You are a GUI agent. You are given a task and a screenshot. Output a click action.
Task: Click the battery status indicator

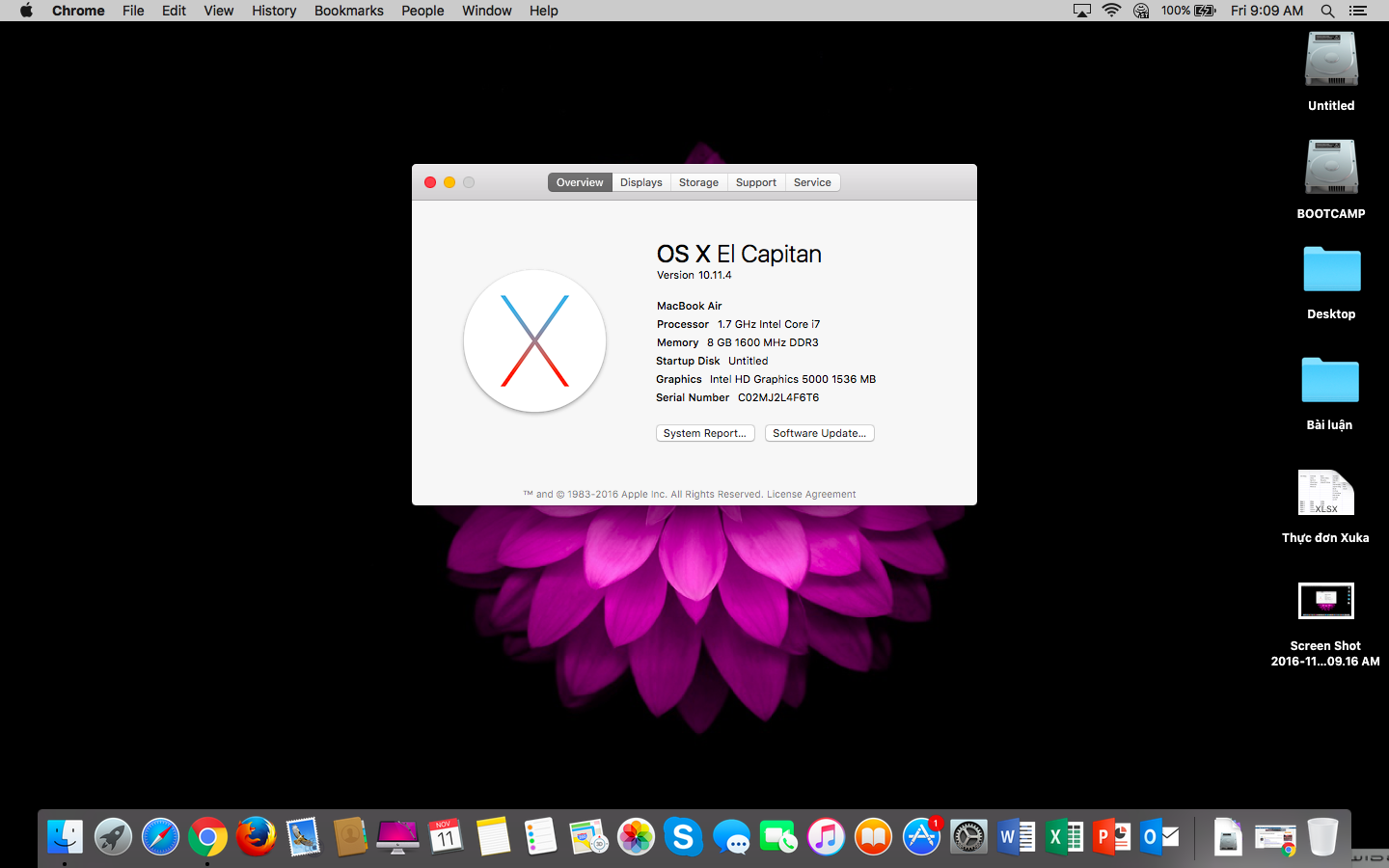1188,11
